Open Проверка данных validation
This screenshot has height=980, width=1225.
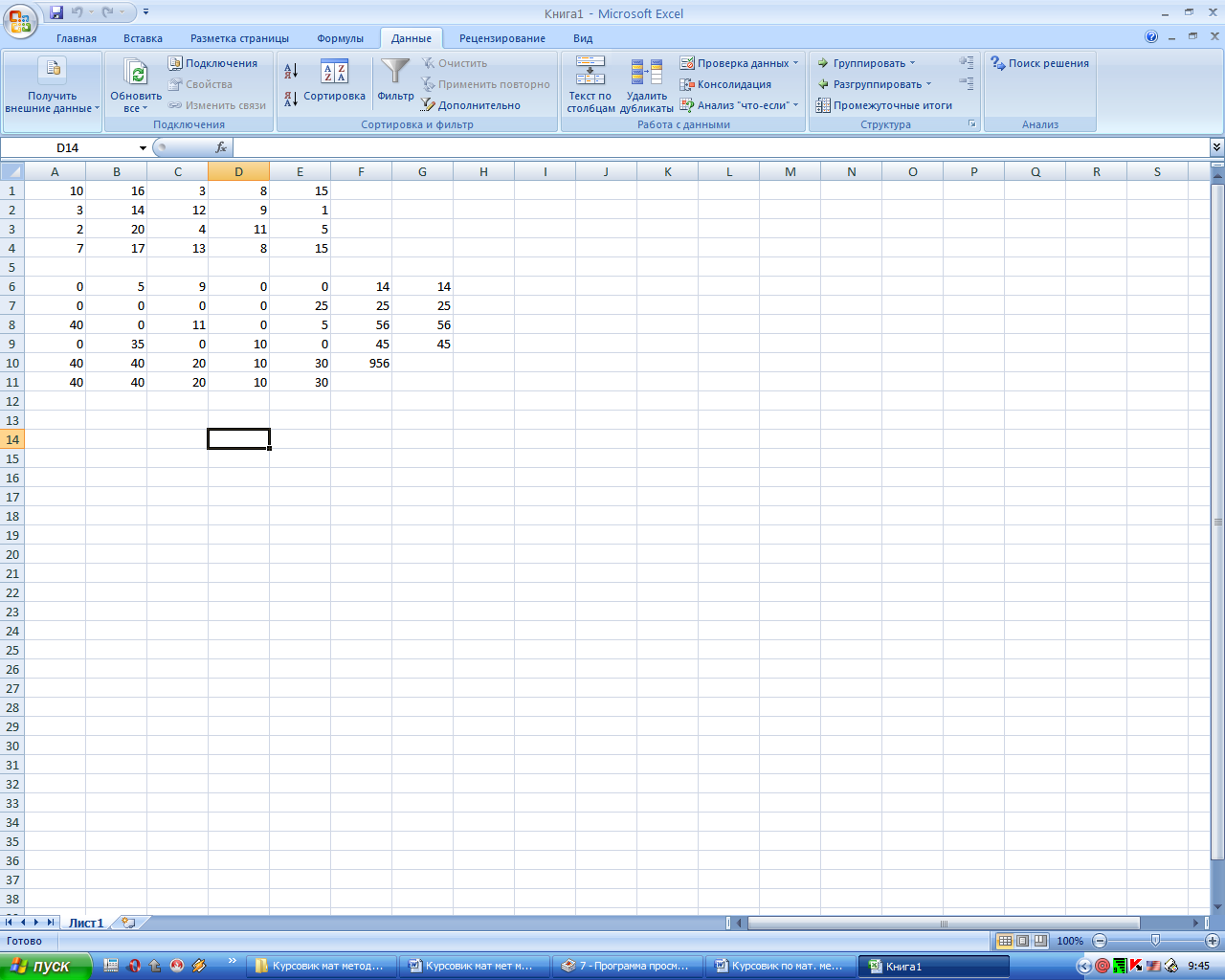pos(734,63)
